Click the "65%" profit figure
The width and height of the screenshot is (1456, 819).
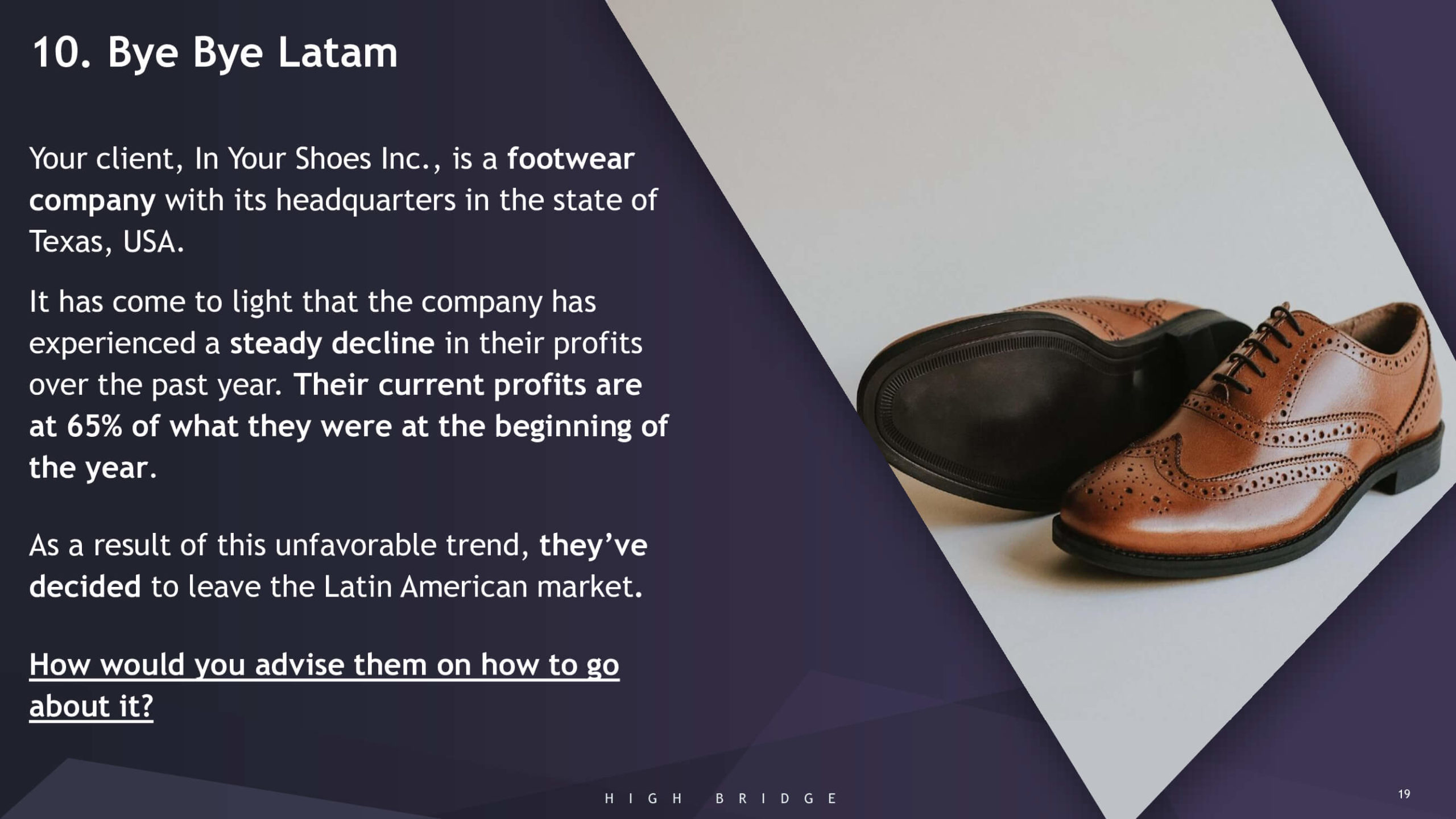pyautogui.click(x=94, y=426)
